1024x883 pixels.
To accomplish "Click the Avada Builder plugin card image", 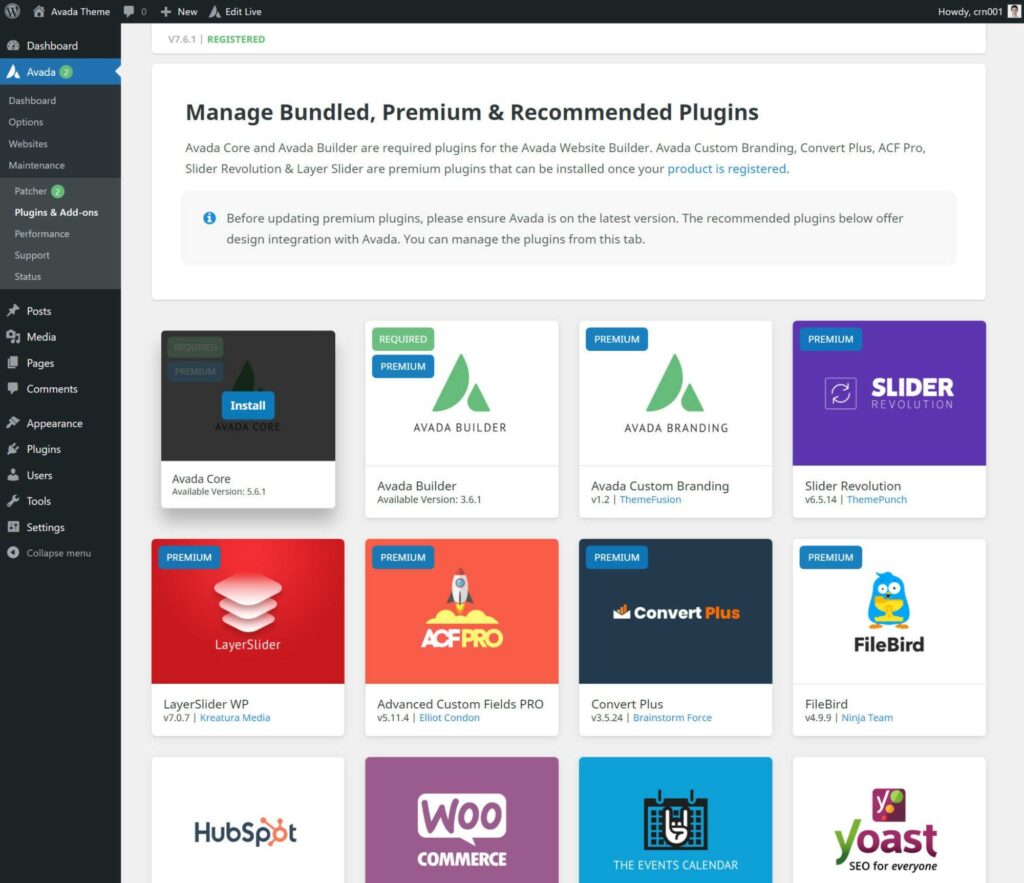I will click(x=462, y=393).
